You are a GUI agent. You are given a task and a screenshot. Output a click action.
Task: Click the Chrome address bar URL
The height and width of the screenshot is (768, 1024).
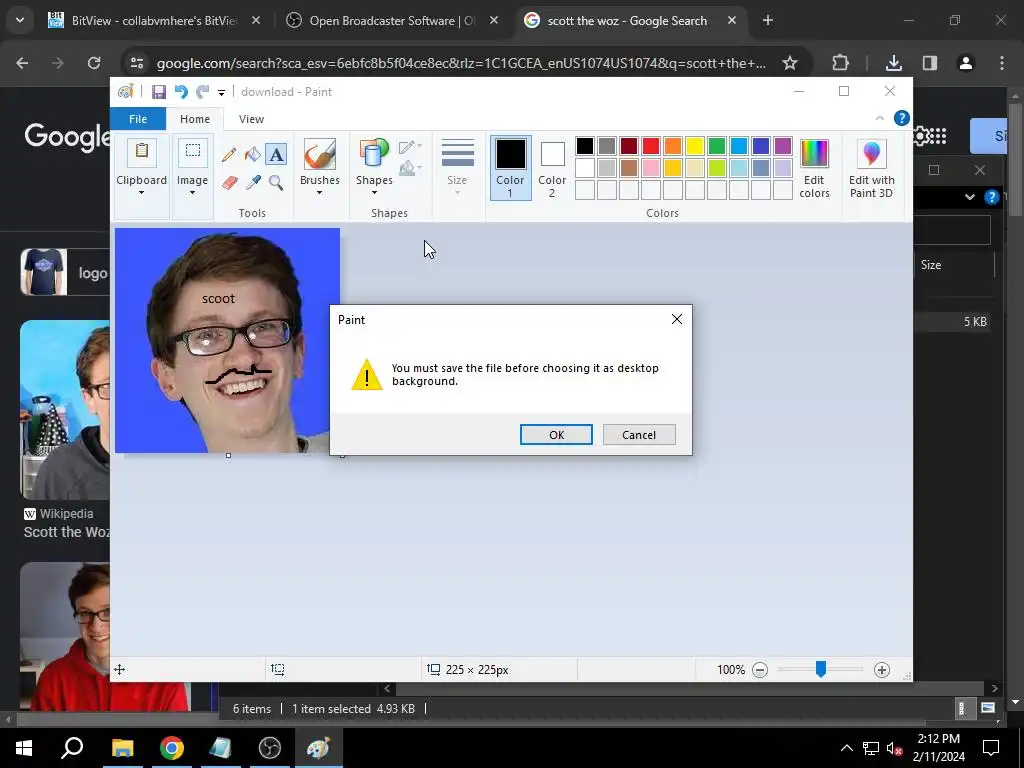coord(461,63)
